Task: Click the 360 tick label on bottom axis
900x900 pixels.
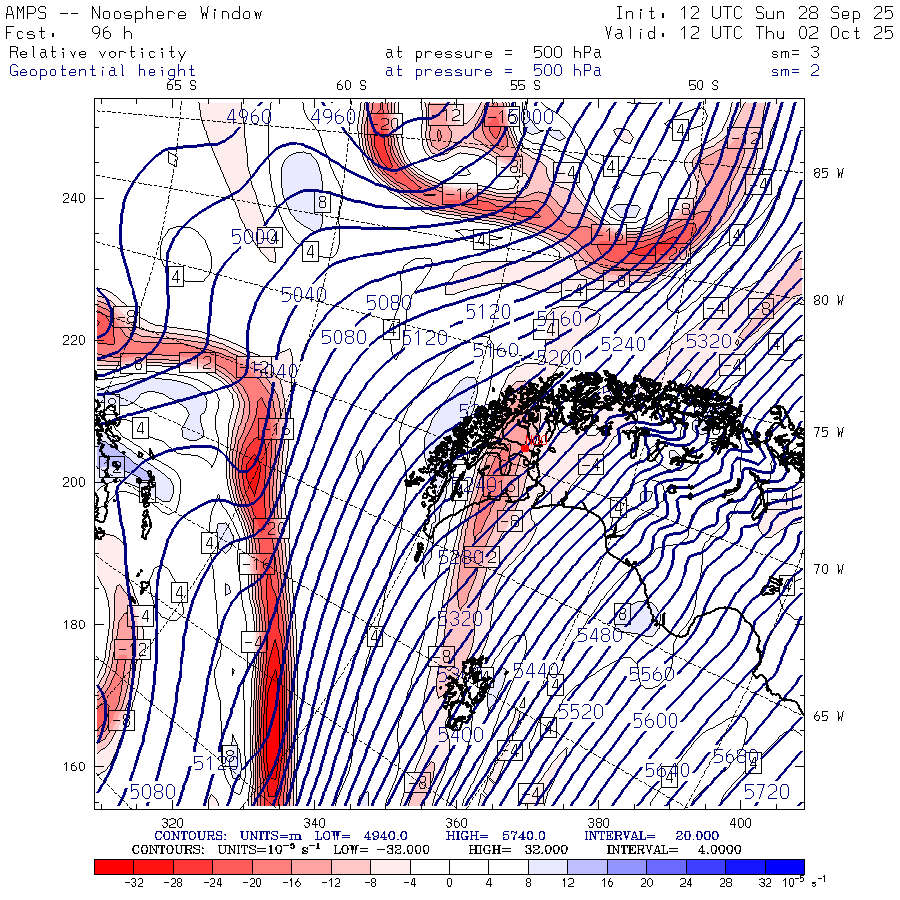Action: click(456, 823)
